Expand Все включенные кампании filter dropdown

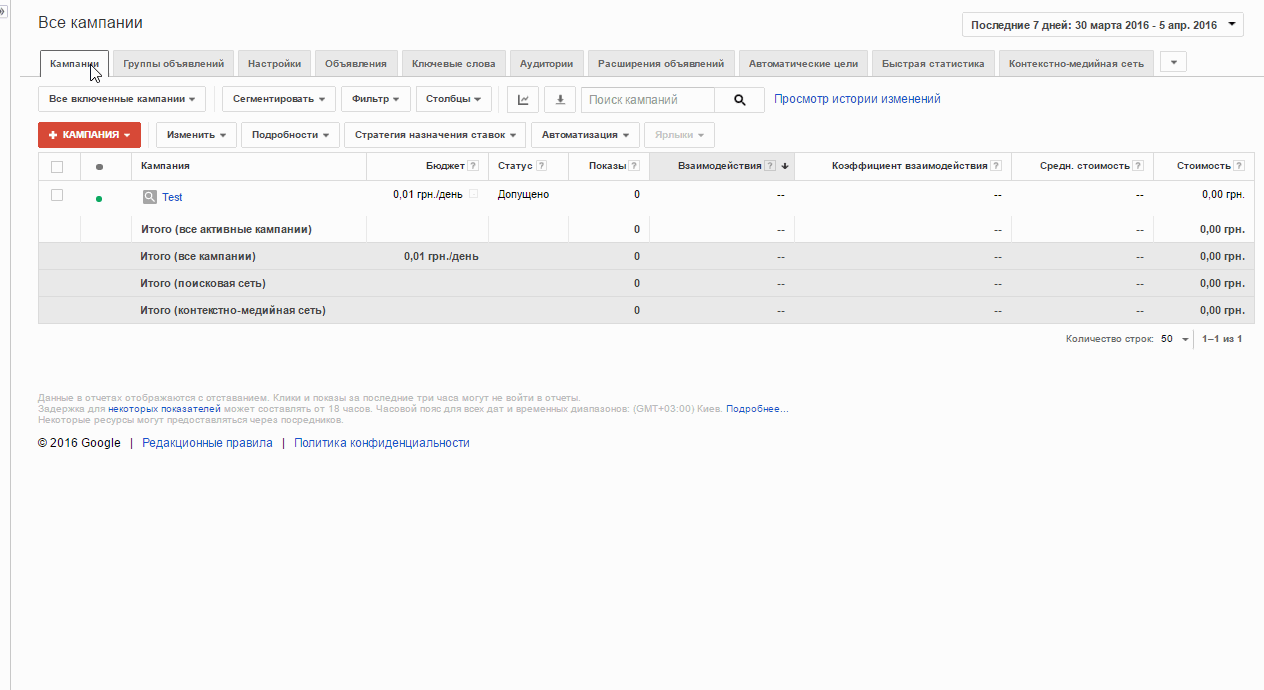tap(122, 99)
